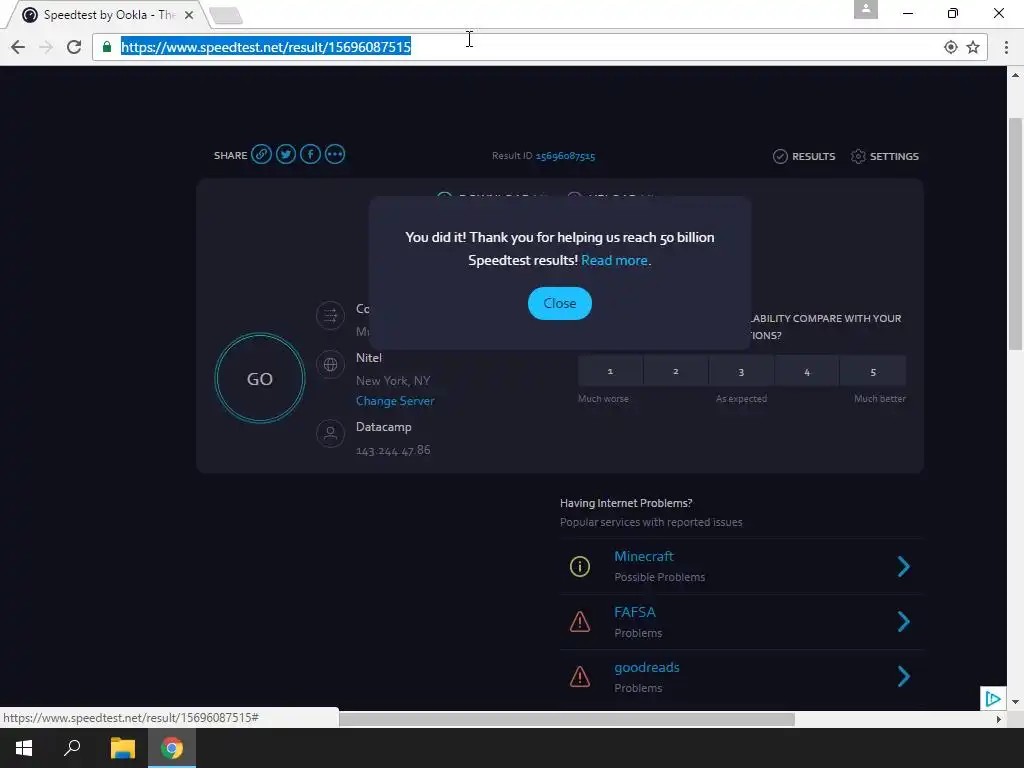Copy the share link icon

[x=261, y=155]
